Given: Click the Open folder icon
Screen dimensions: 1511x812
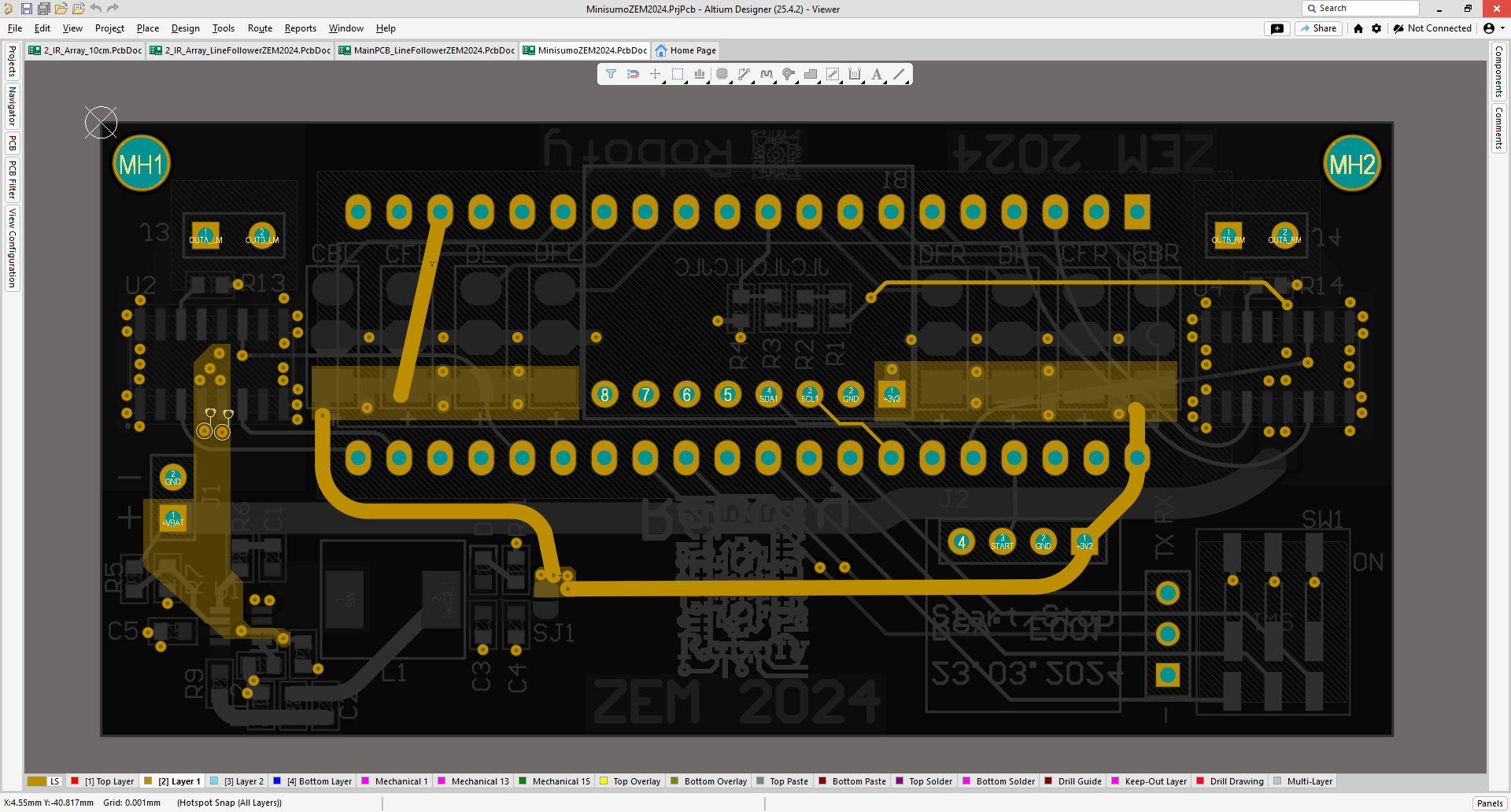Looking at the screenshot, I should [x=61, y=9].
